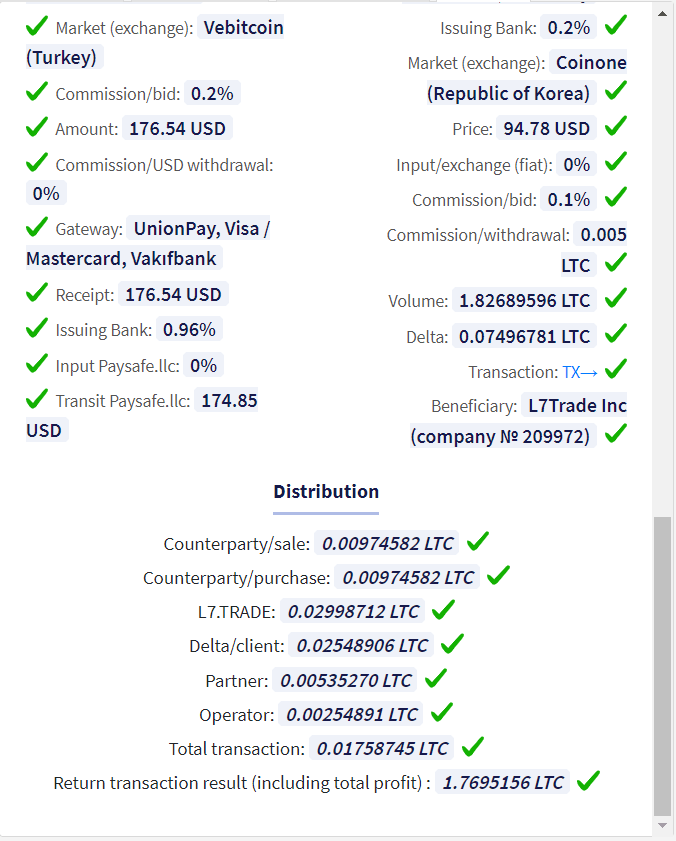This screenshot has width=676, height=841.
Task: Click checkmark beside Market Vebitcoin
Action: [36, 26]
